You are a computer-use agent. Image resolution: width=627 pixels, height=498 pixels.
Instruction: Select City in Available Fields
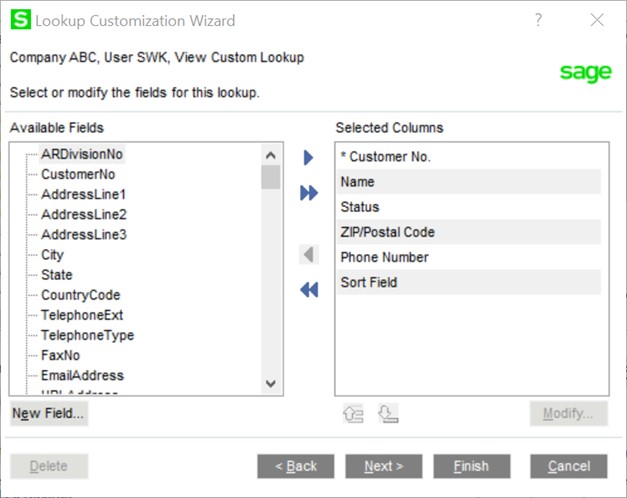click(x=52, y=255)
